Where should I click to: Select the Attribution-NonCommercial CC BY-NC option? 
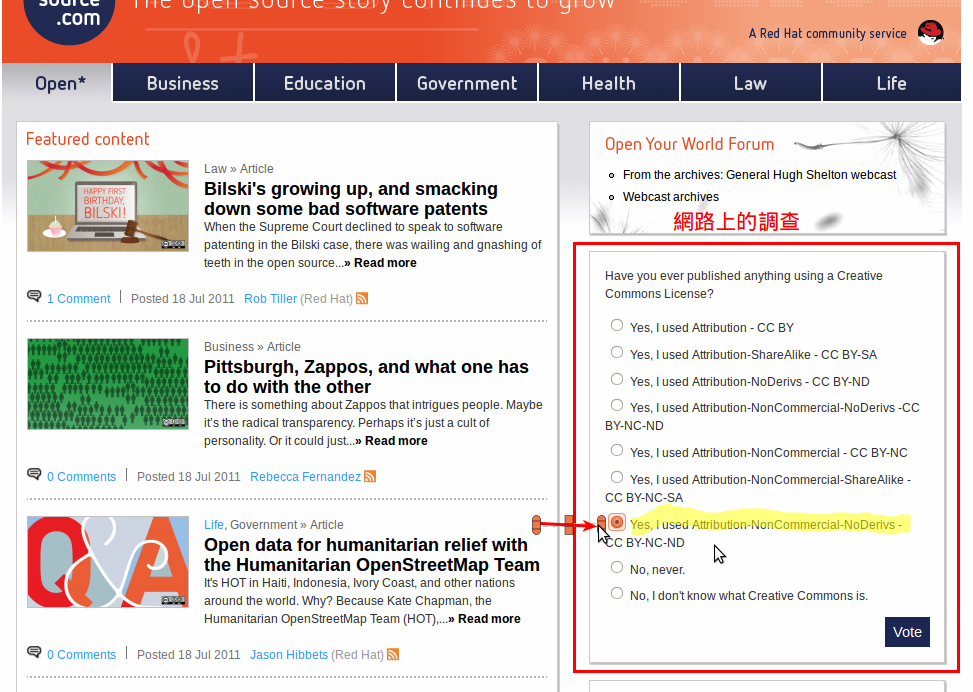pos(617,451)
